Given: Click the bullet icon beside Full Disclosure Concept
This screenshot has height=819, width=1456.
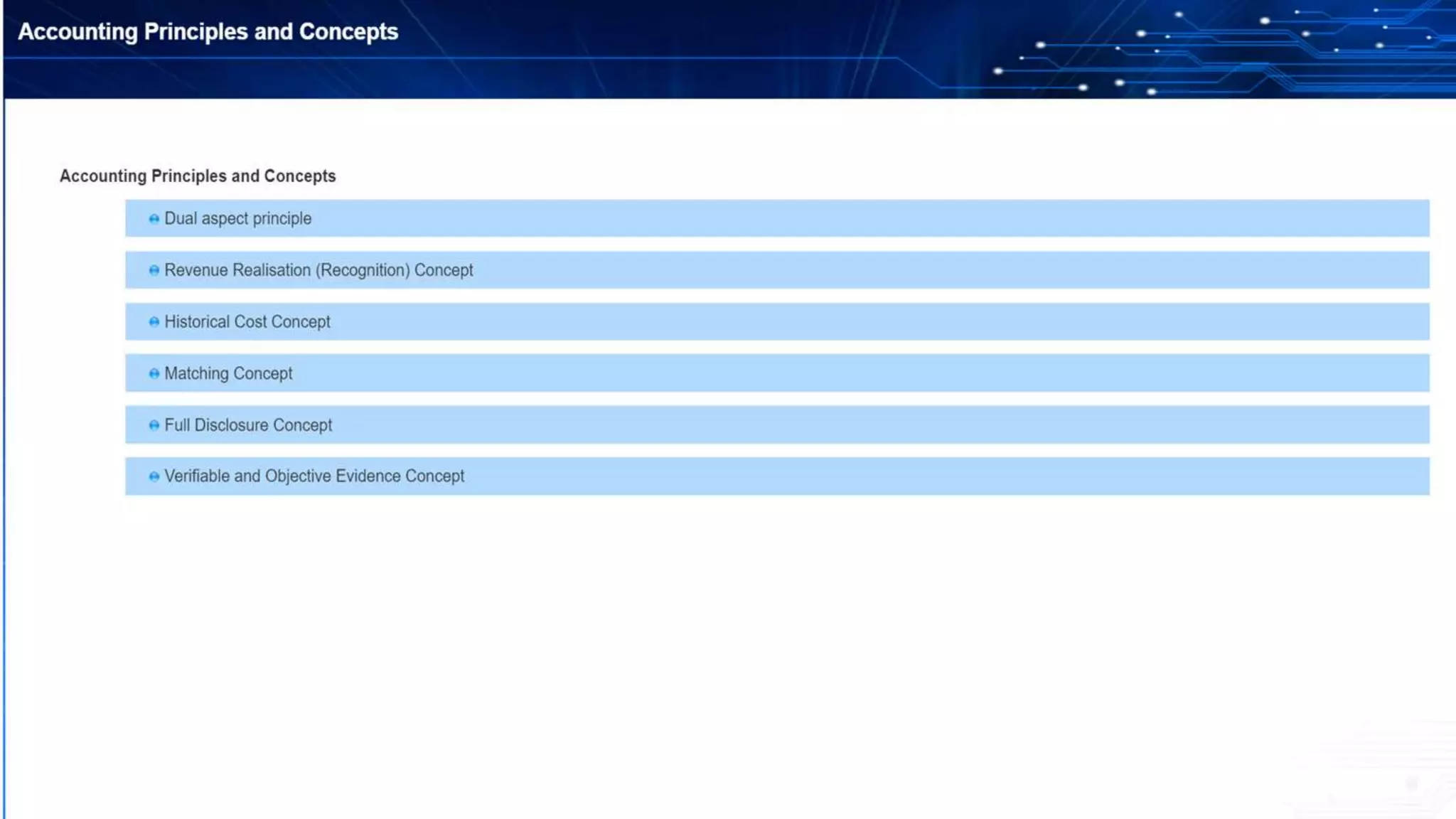Looking at the screenshot, I should (x=154, y=425).
